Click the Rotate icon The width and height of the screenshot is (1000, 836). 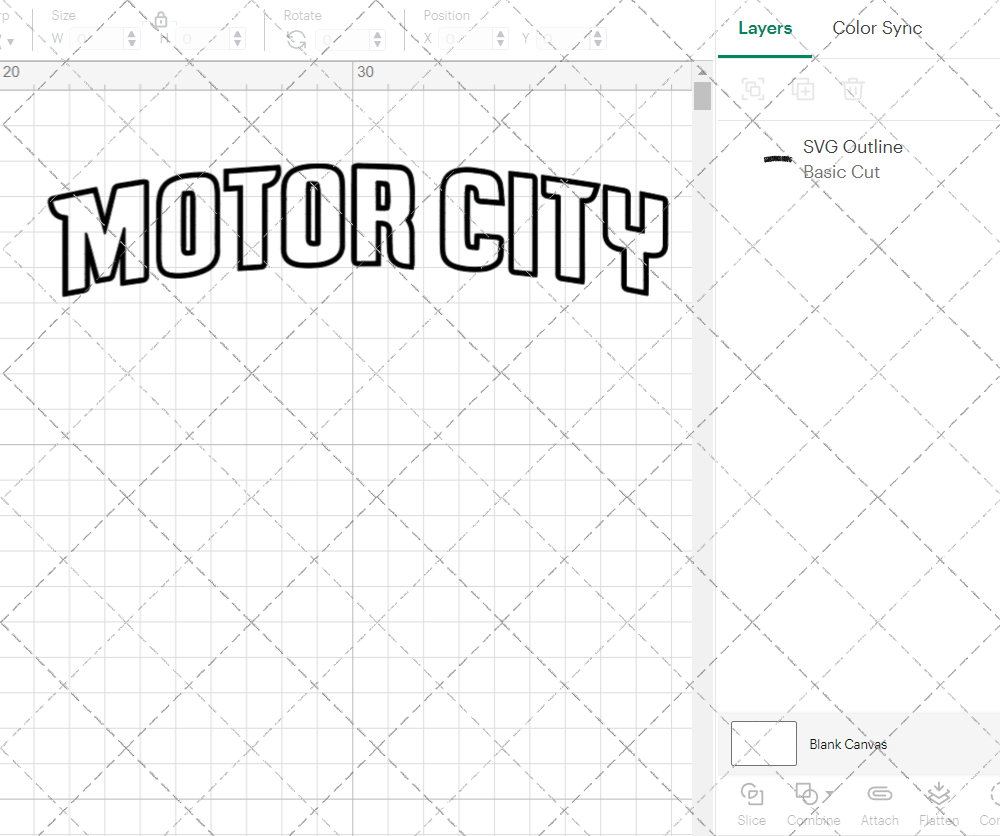coord(297,40)
